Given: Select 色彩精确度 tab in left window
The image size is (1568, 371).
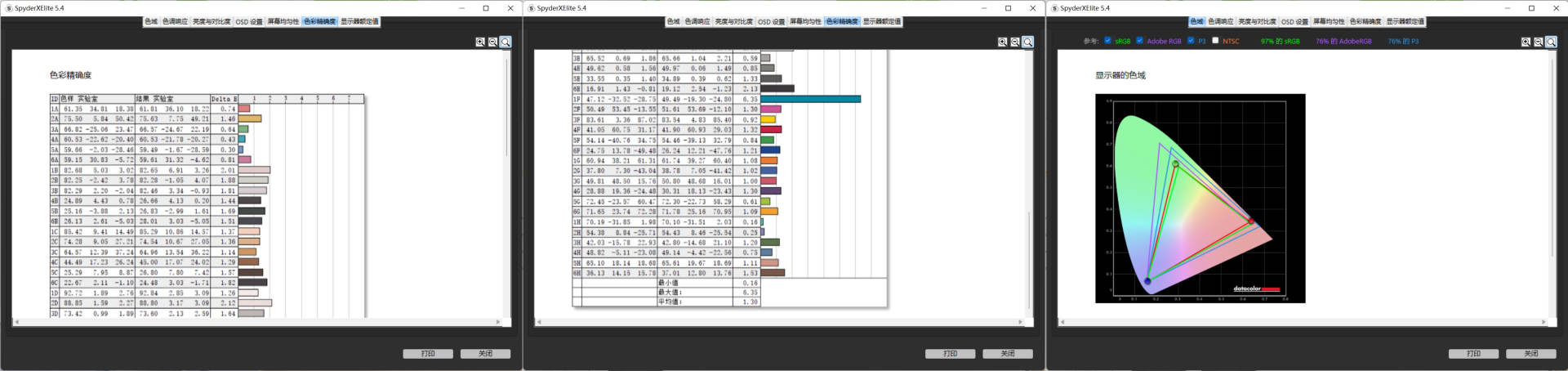Looking at the screenshot, I should click(x=319, y=21).
